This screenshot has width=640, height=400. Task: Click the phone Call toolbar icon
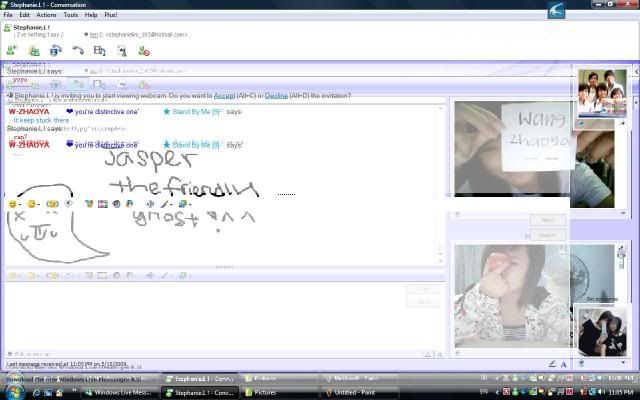point(78,51)
